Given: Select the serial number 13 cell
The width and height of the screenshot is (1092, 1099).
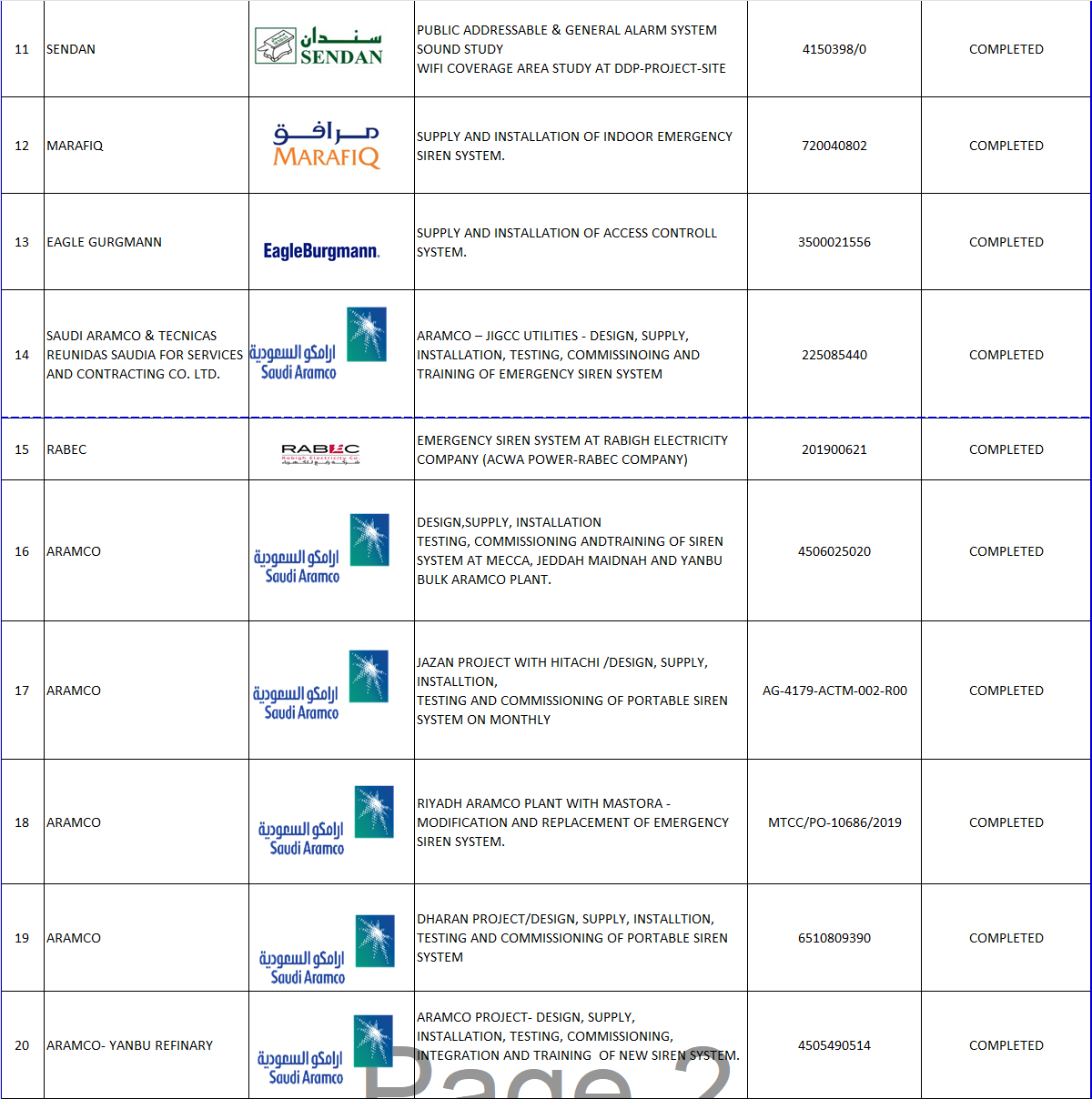Looking at the screenshot, I should (x=22, y=242).
